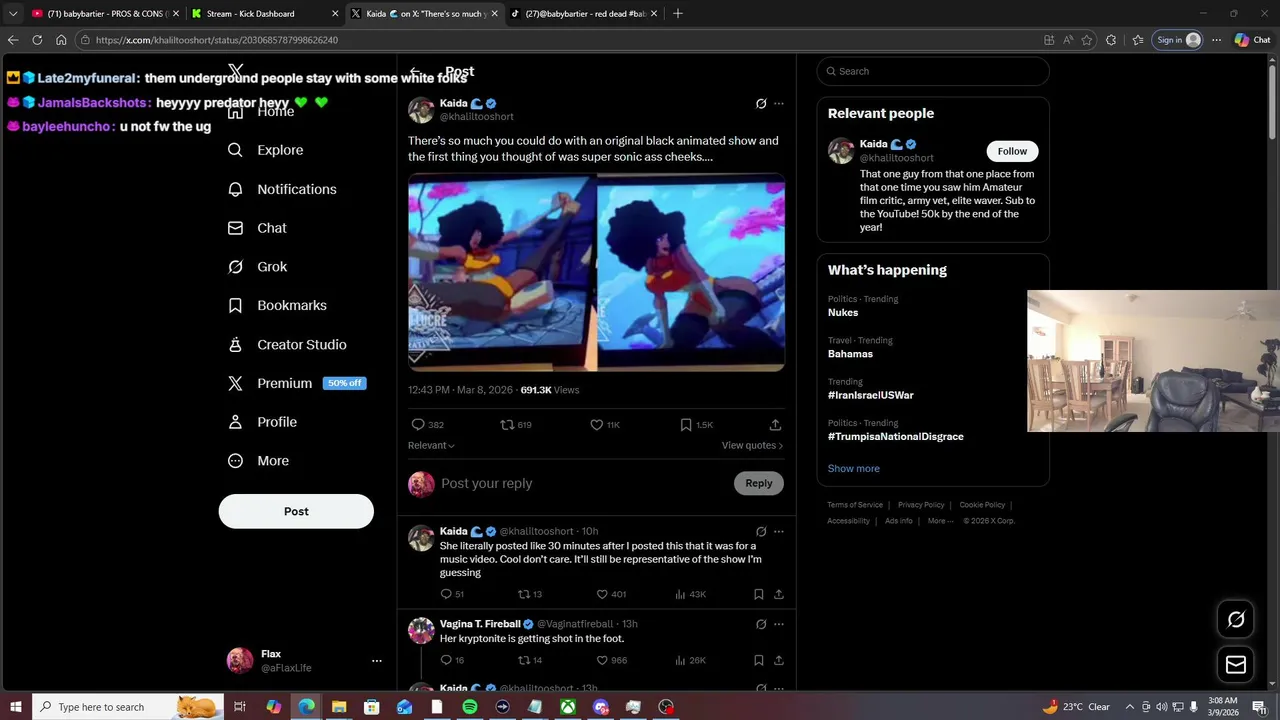Image resolution: width=1280 pixels, height=720 pixels.
Task: Open Notifications bell in sidebar
Action: coord(235,189)
